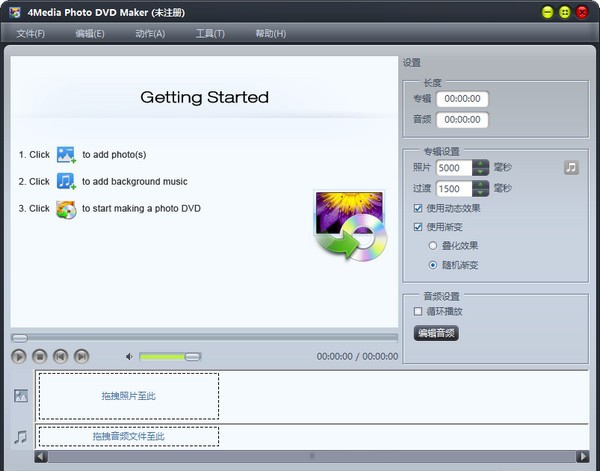Viewport: 600px width, 471px height.
Task: Click the 专辑 length field
Action: pyautogui.click(x=462, y=99)
